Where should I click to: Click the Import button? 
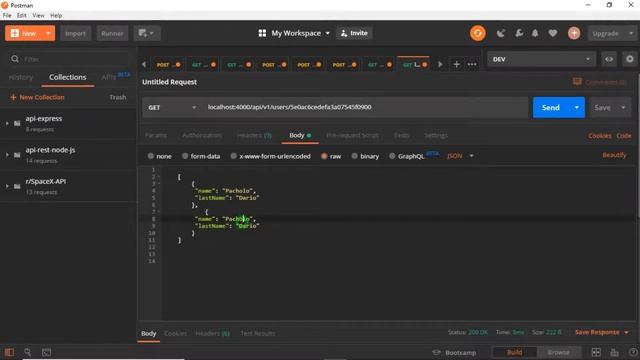coord(76,33)
